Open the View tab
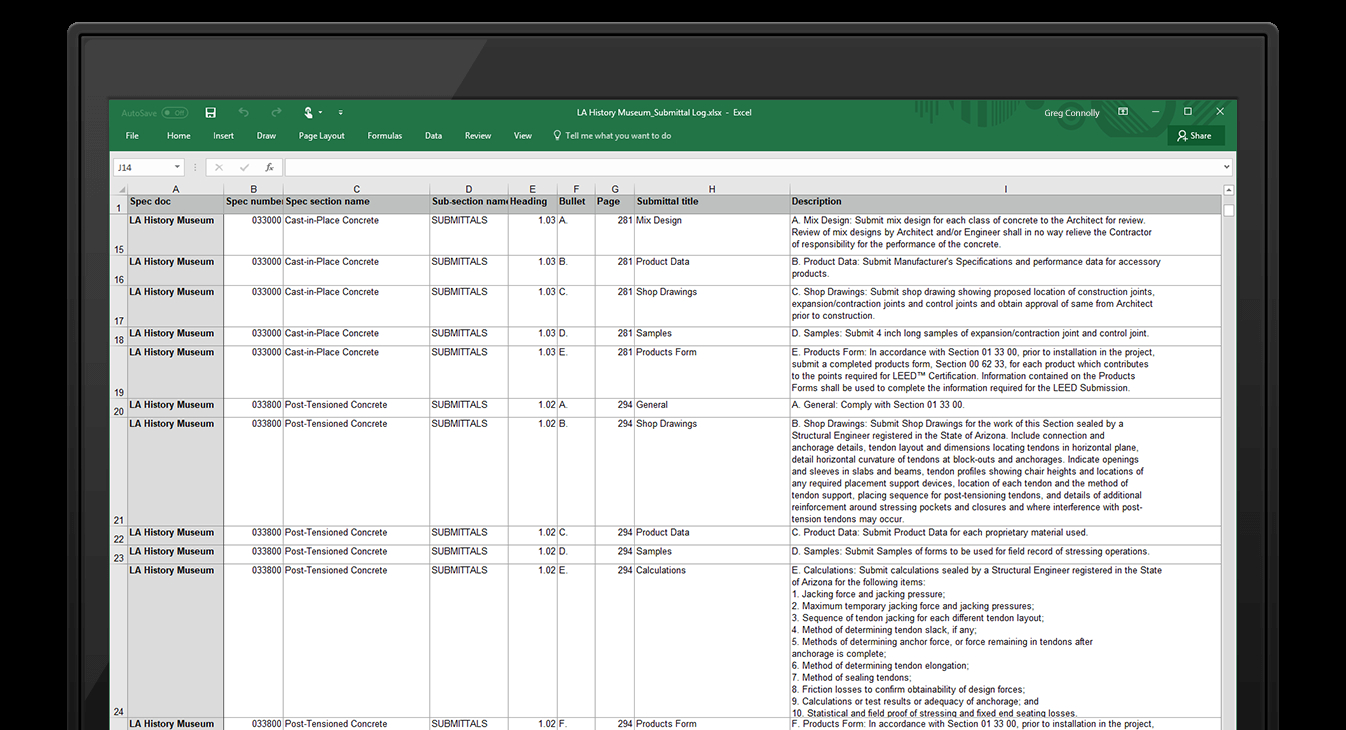Screen dimensions: 1346x730 click(523, 136)
